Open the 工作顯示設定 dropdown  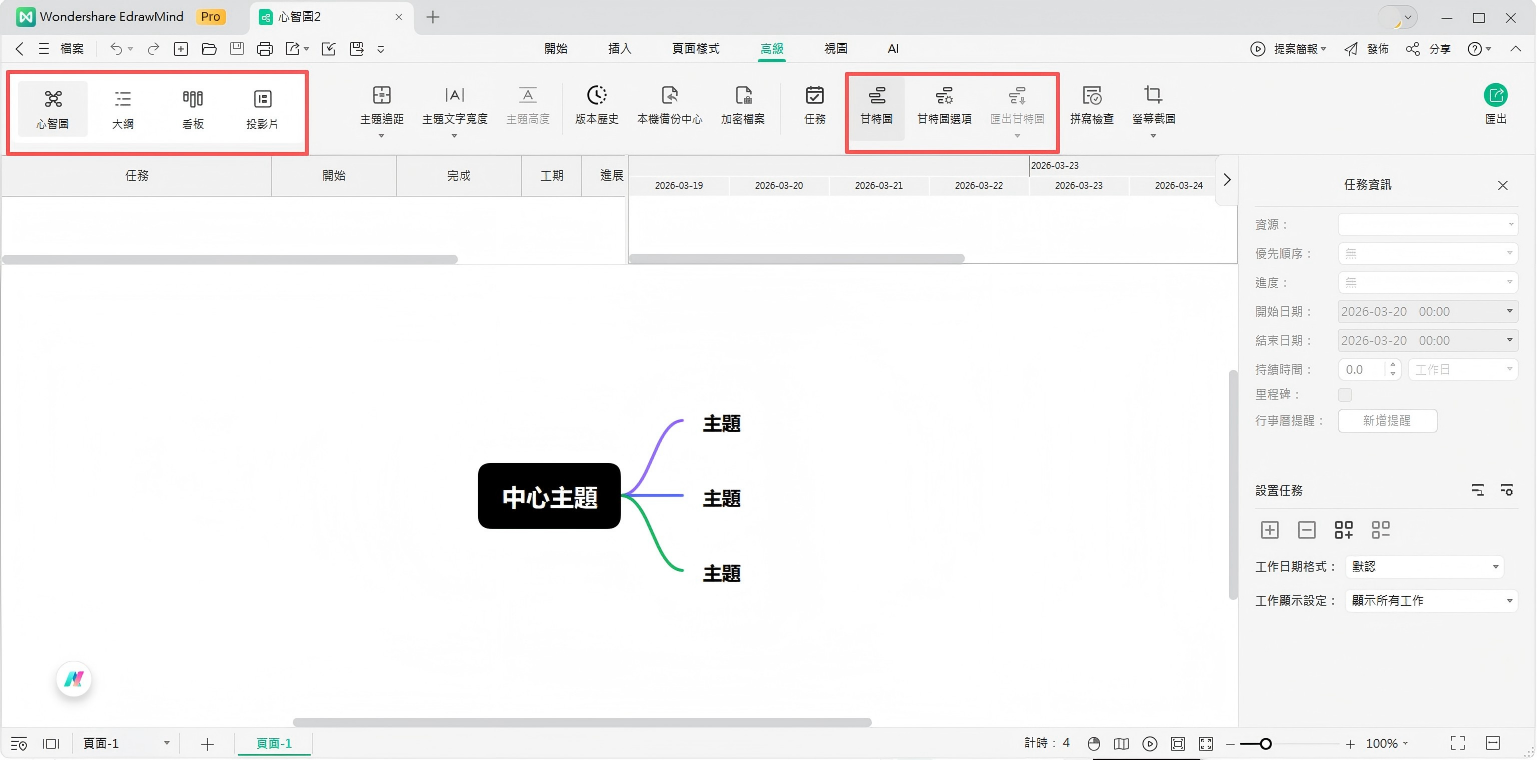(1424, 601)
